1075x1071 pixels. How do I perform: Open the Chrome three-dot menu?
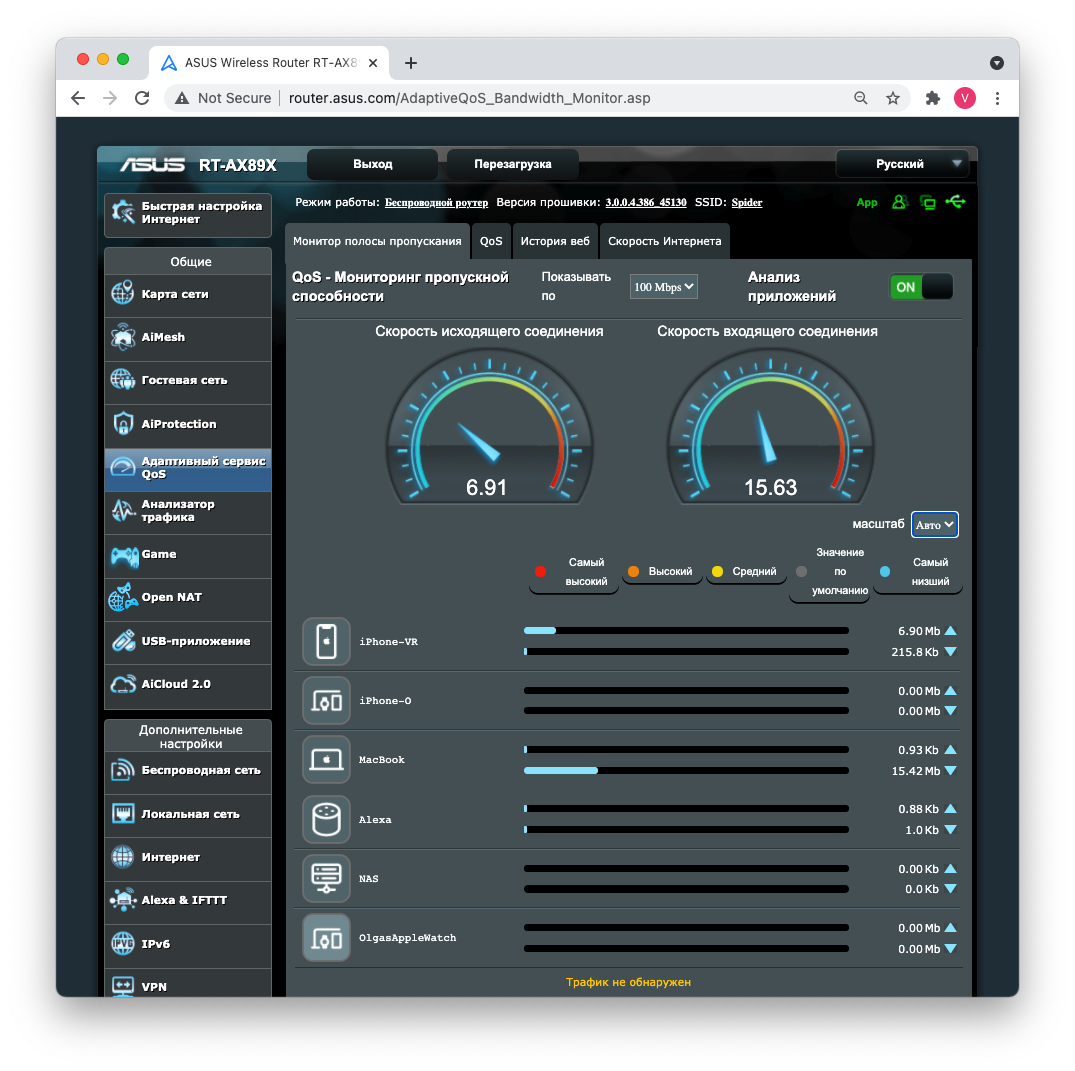coord(998,98)
